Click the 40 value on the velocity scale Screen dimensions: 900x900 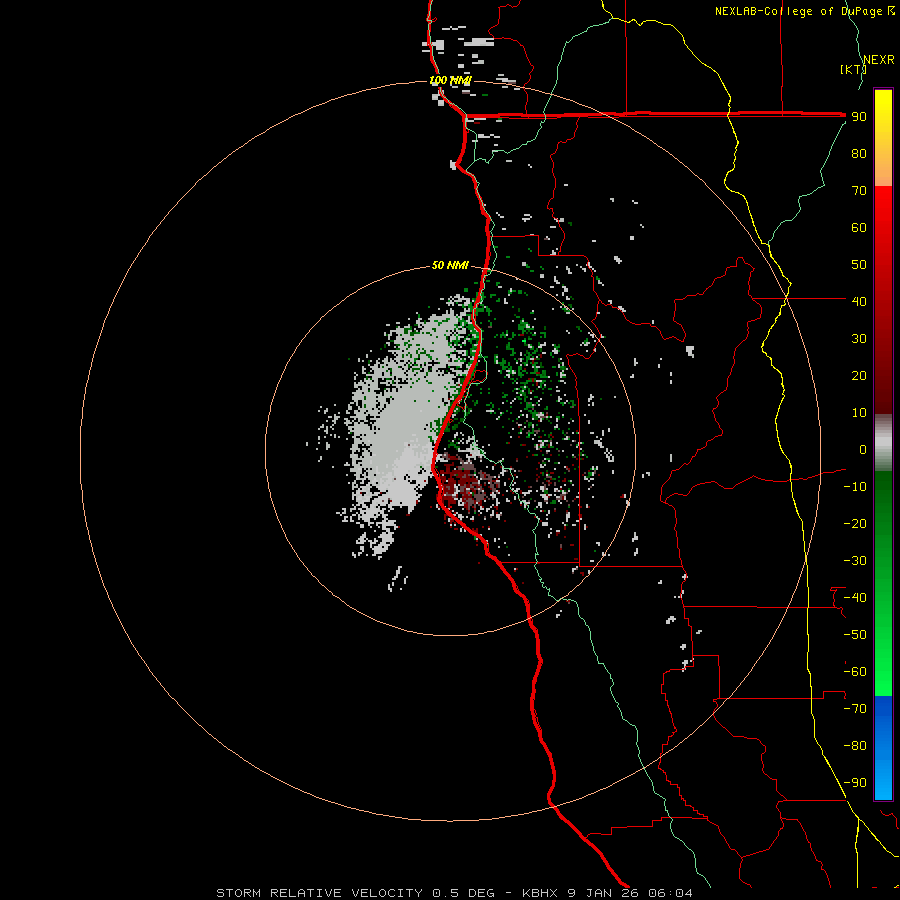[x=859, y=301]
